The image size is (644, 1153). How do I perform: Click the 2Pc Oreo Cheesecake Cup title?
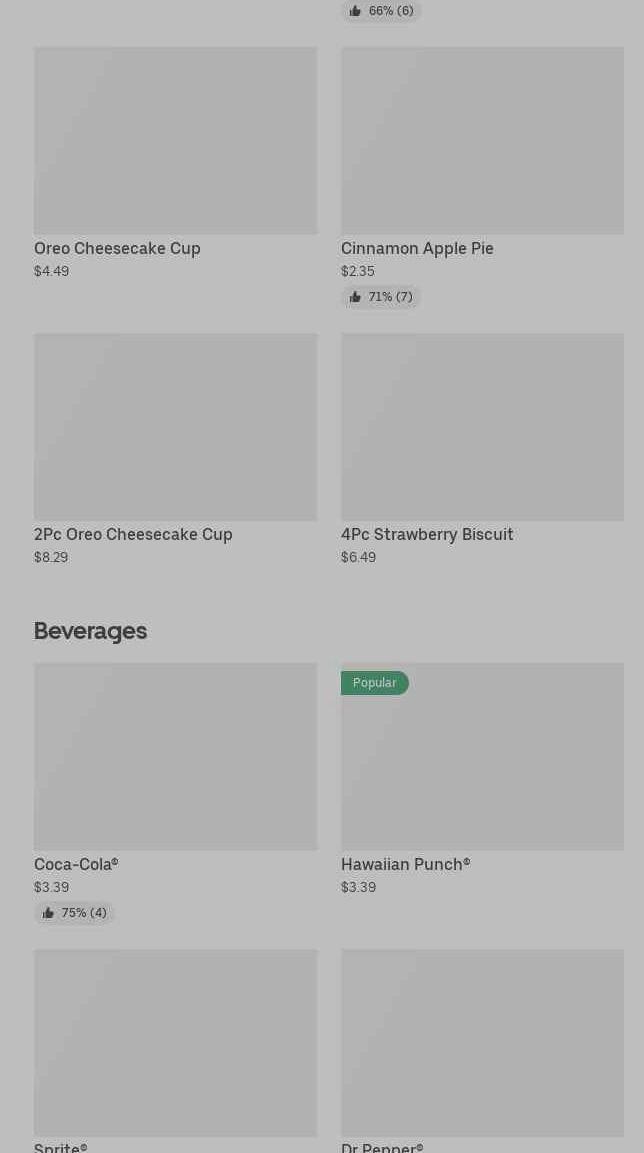coord(133,535)
